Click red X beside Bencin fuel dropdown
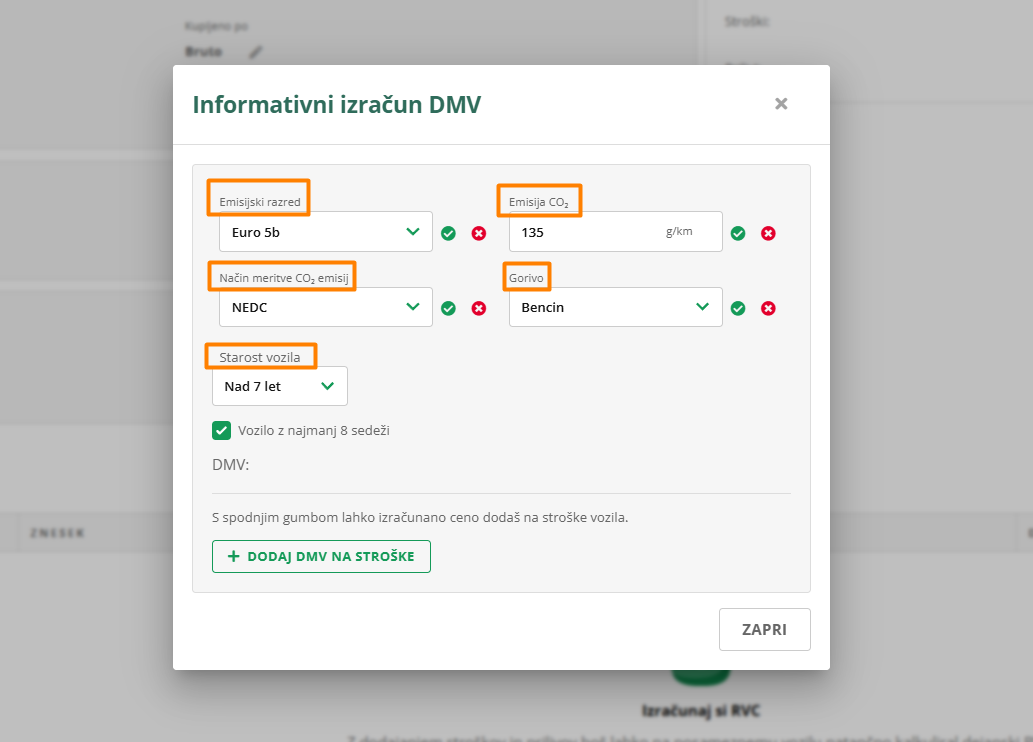1033x742 pixels. tap(768, 308)
